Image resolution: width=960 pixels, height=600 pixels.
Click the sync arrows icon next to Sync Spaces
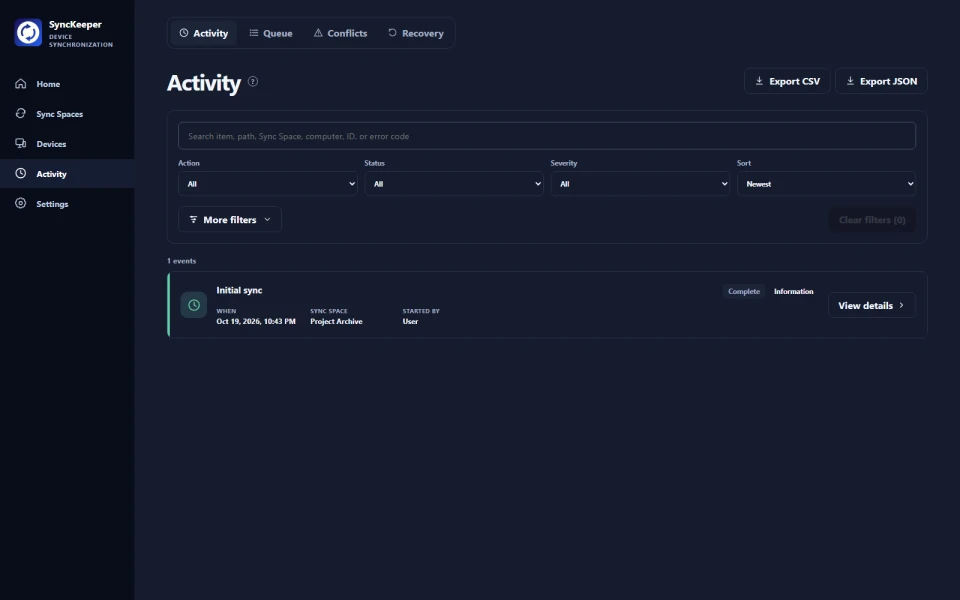21,113
